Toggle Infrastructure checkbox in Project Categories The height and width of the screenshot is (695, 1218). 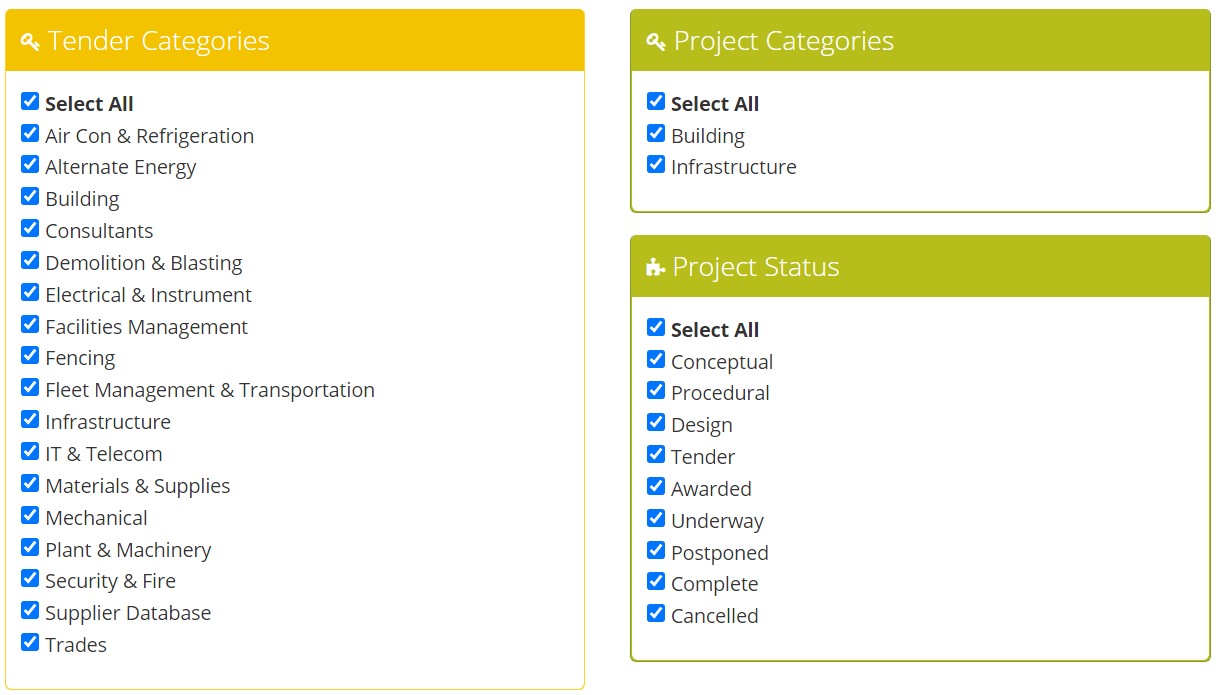656,164
